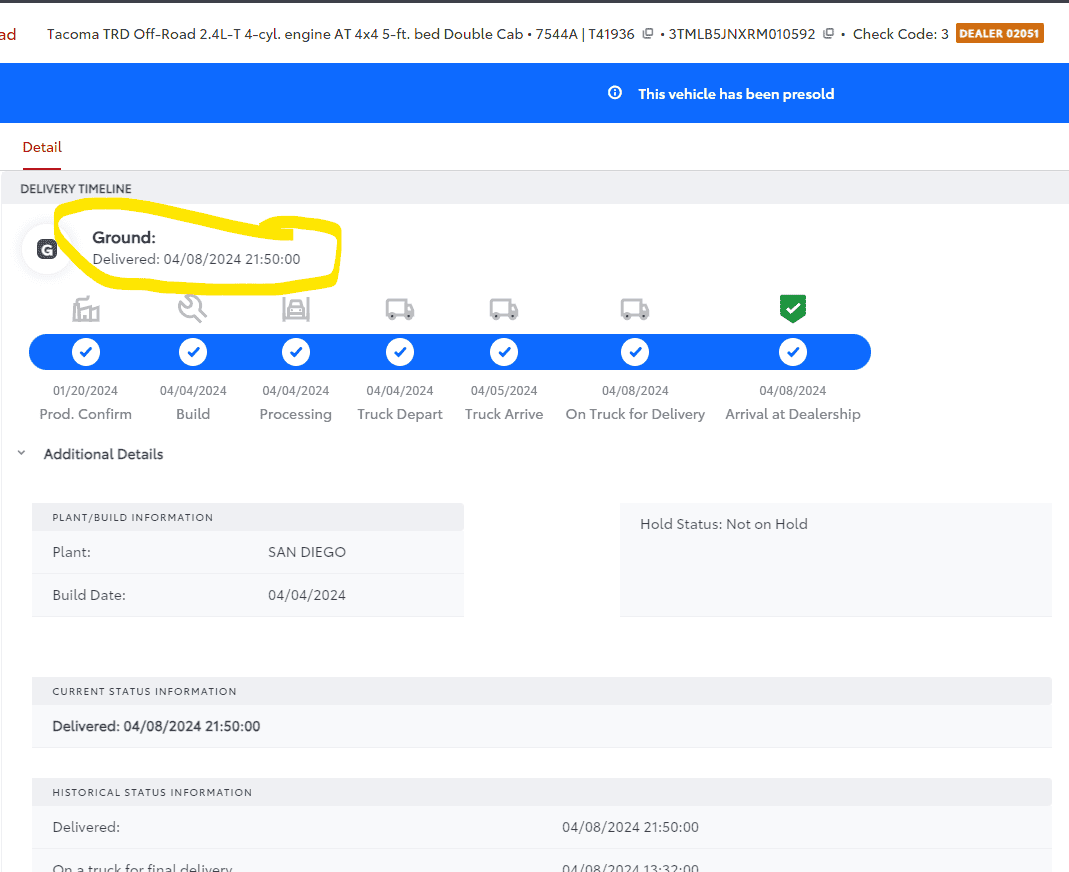The image size is (1069, 872).
Task: Click the Delivered row in Historical Status Information
Action: 86,827
